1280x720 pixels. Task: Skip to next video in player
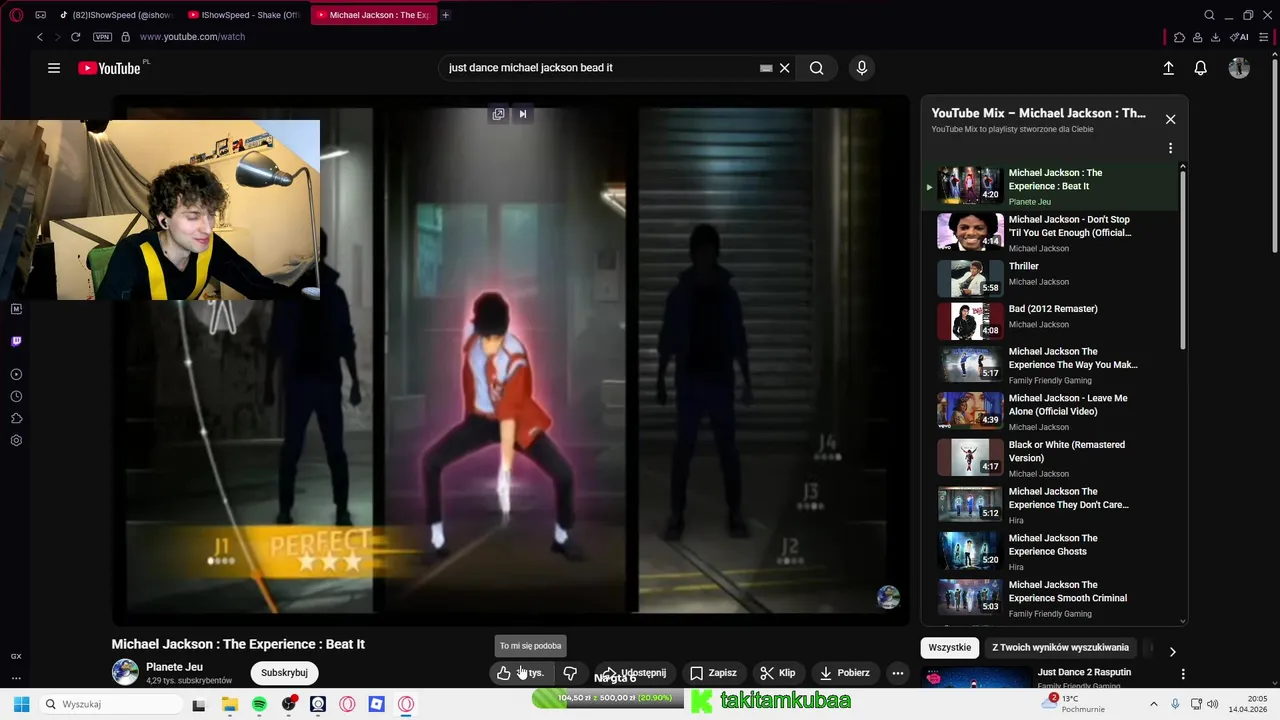pyautogui.click(x=522, y=114)
